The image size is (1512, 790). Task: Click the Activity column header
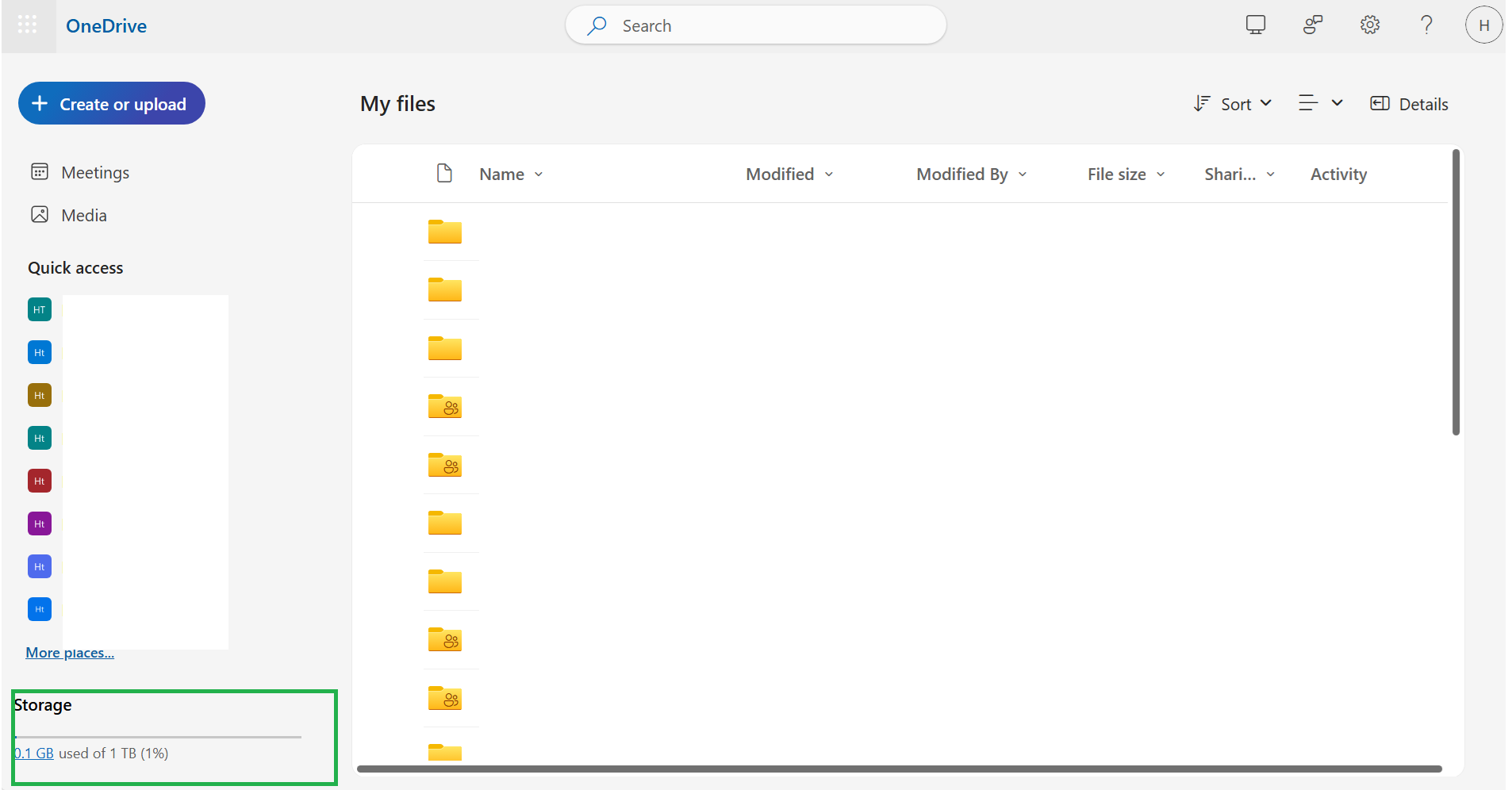(x=1338, y=174)
